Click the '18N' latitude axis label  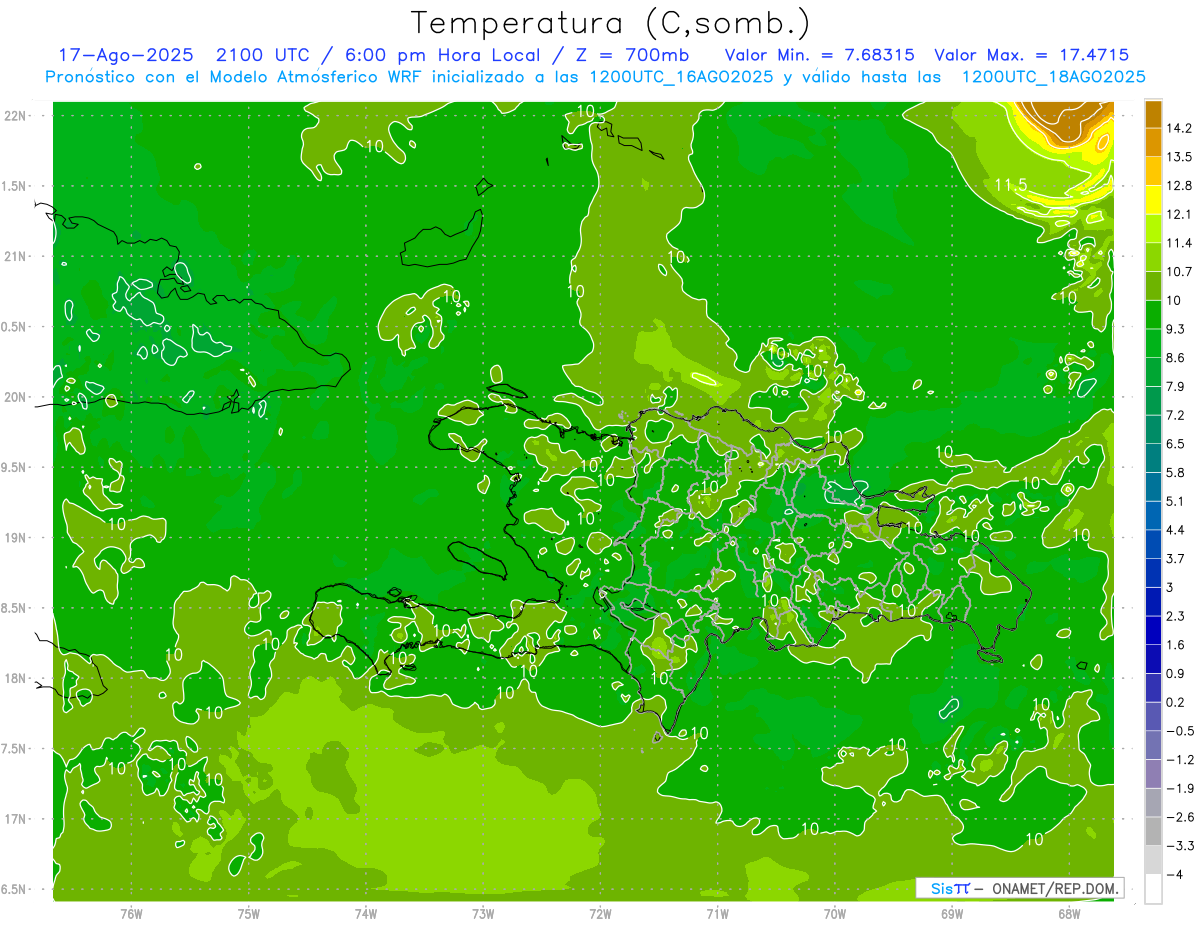[15, 678]
